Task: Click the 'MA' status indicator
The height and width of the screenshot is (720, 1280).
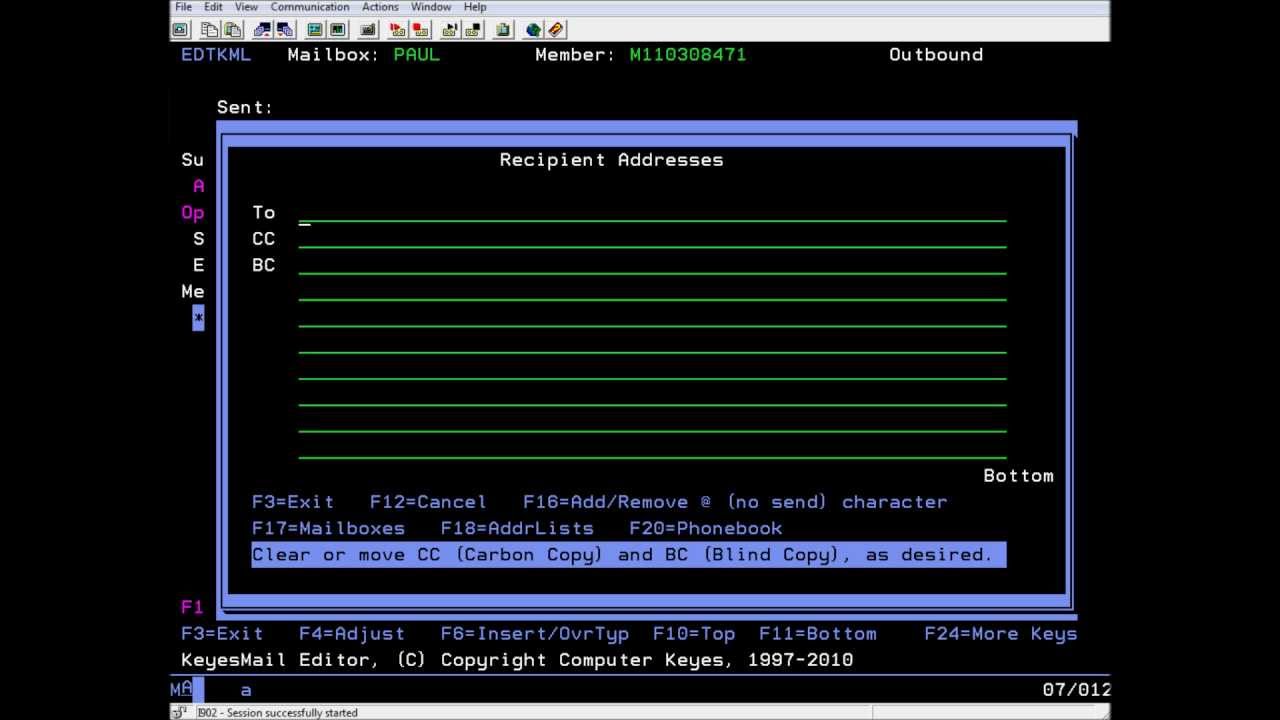Action: (x=181, y=690)
